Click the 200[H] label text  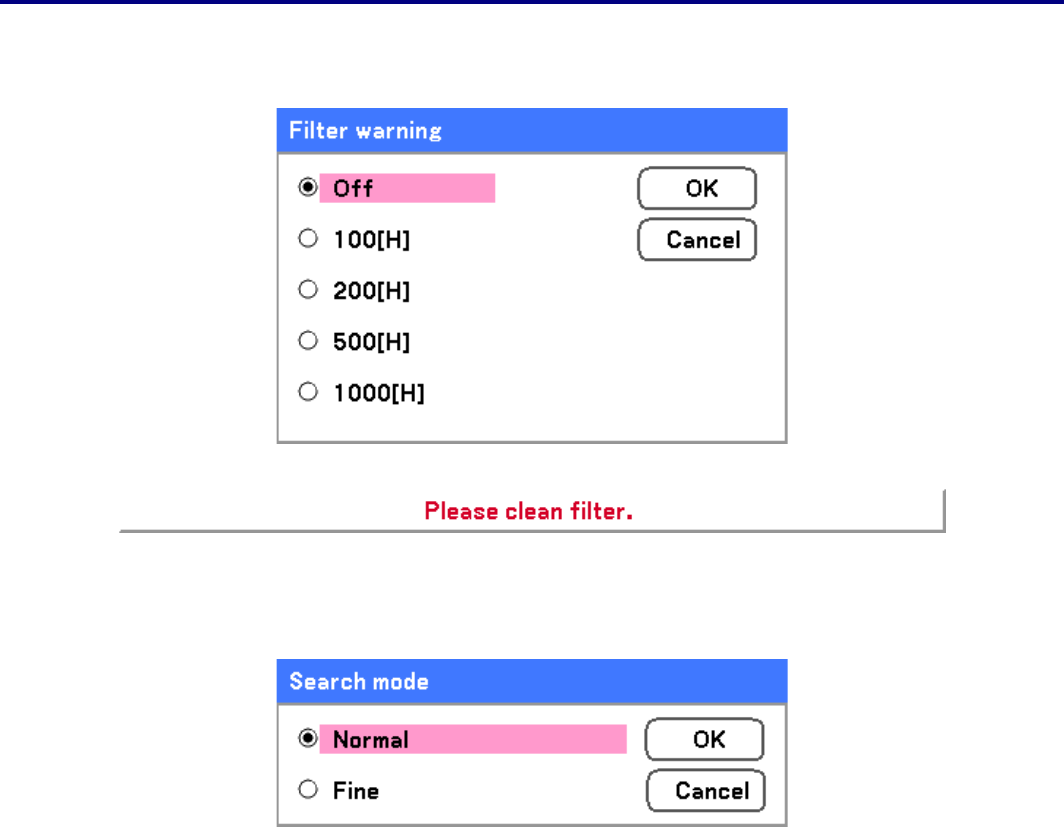[371, 291]
